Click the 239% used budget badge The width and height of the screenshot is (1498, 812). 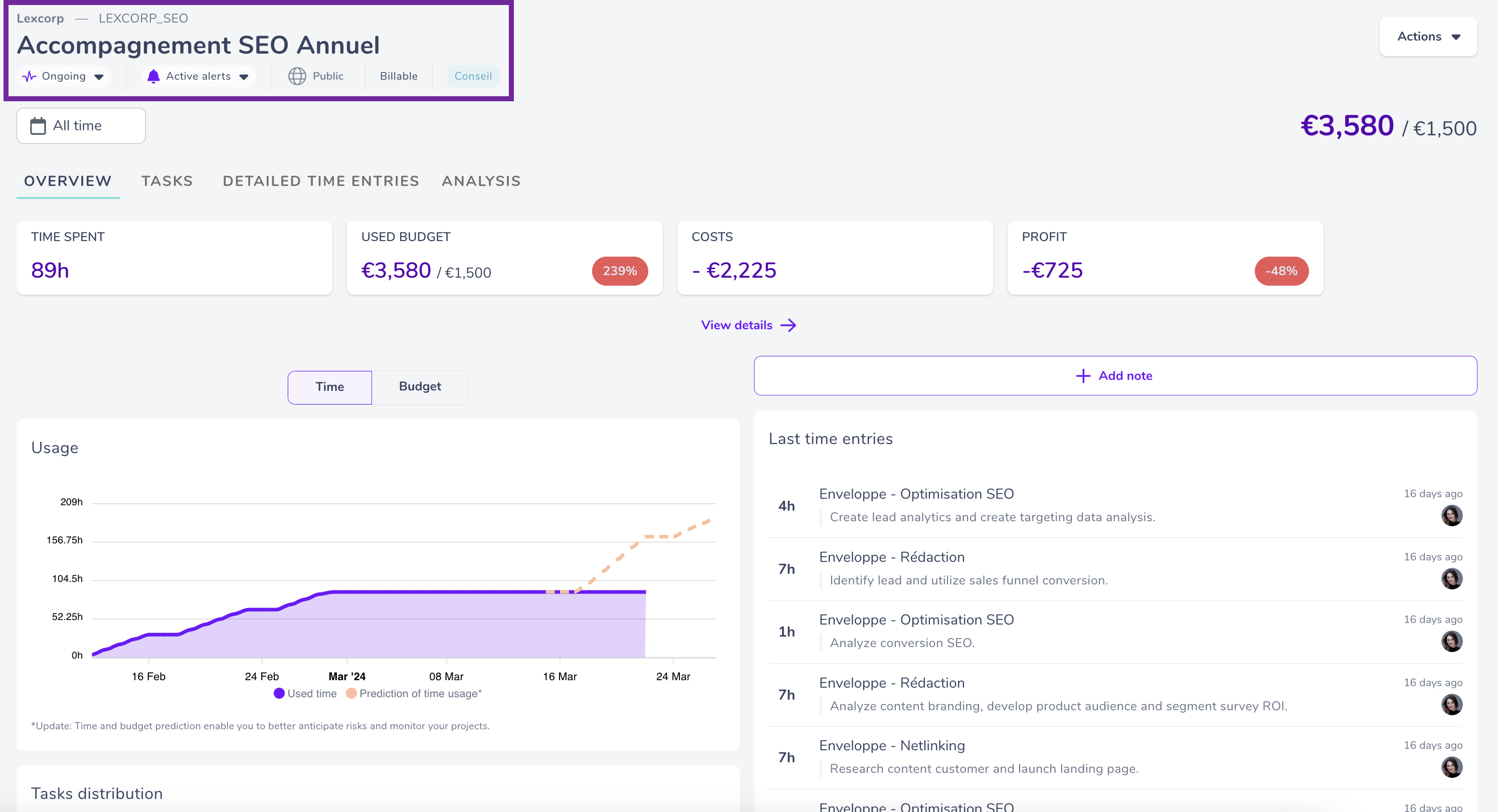(619, 271)
